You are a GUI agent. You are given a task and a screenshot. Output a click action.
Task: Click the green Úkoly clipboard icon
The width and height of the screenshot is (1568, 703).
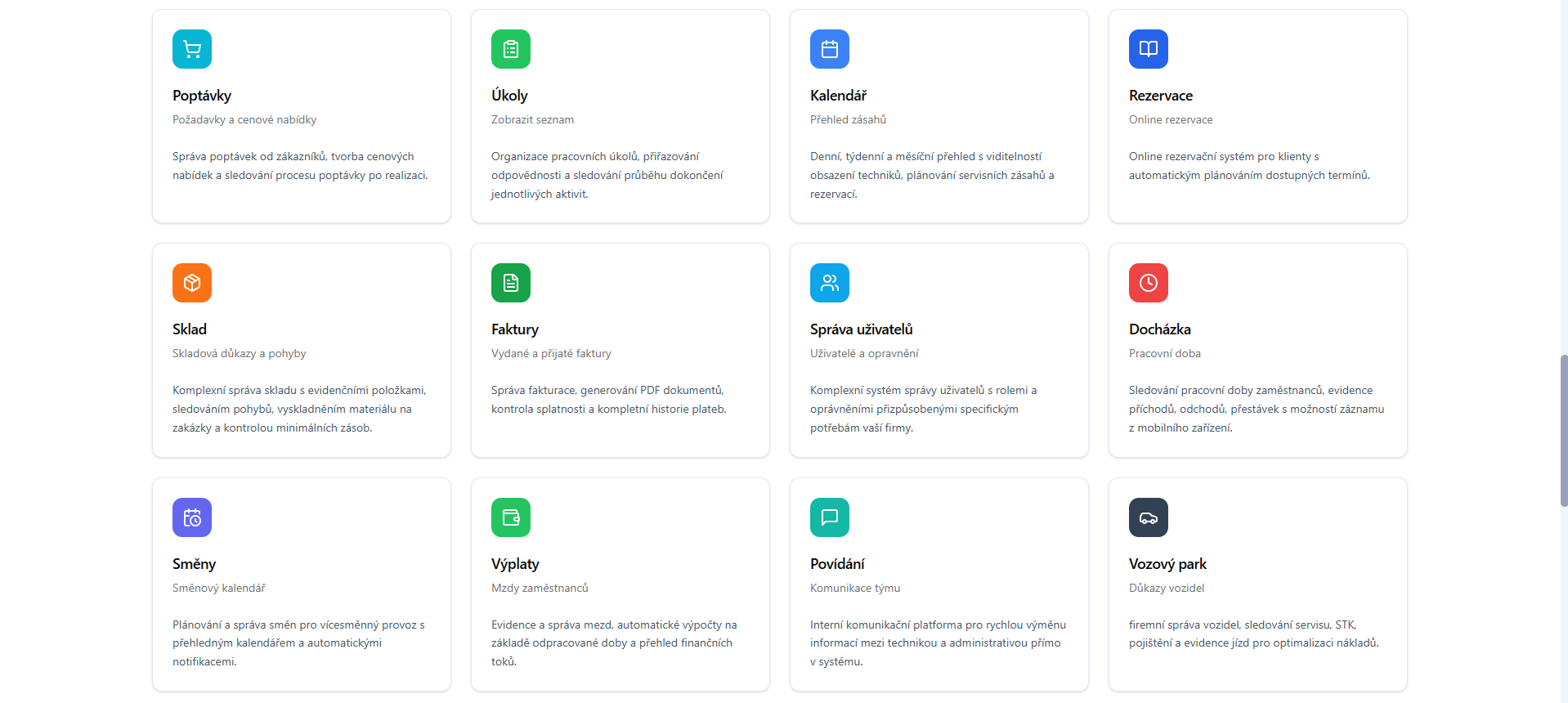coord(511,49)
